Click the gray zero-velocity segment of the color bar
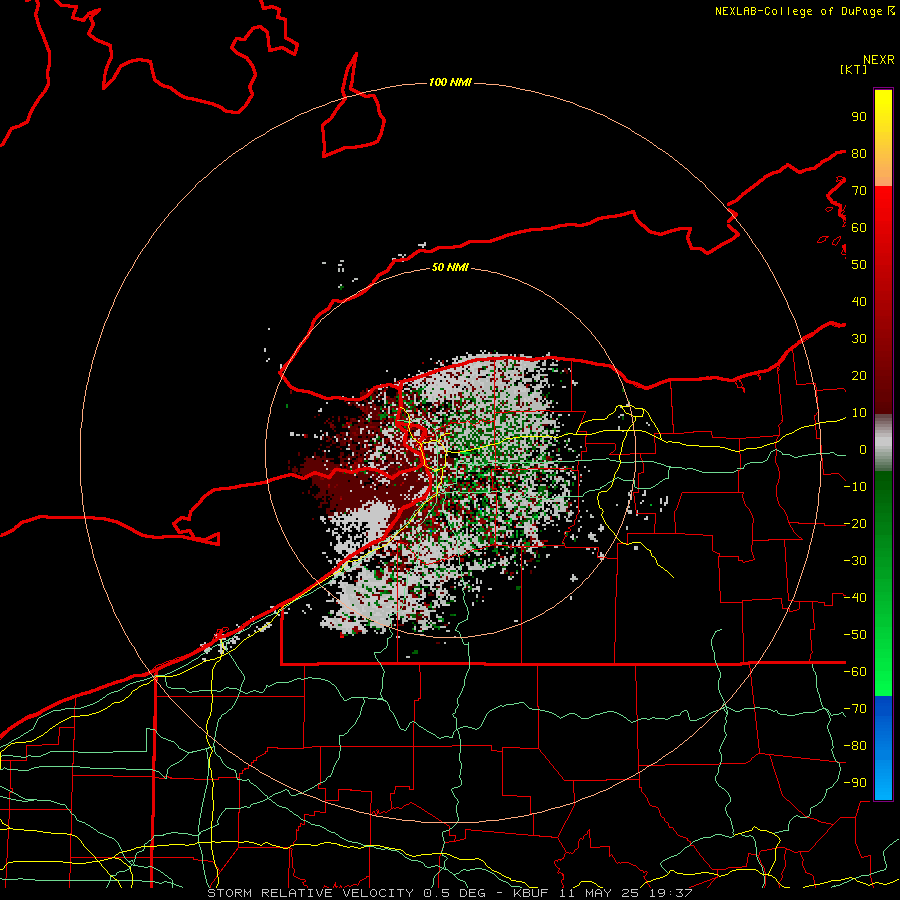 [883, 443]
